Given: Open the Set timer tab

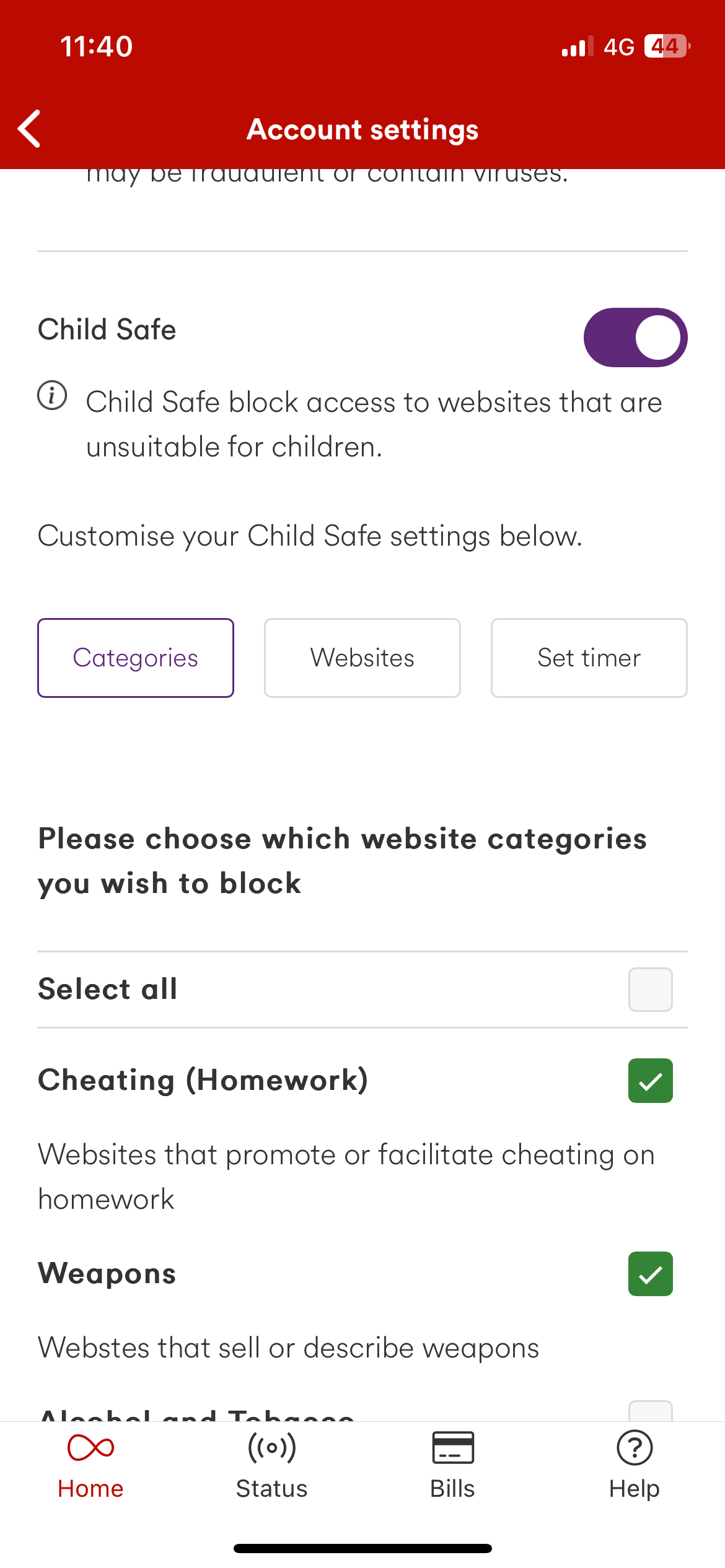Looking at the screenshot, I should tap(589, 658).
